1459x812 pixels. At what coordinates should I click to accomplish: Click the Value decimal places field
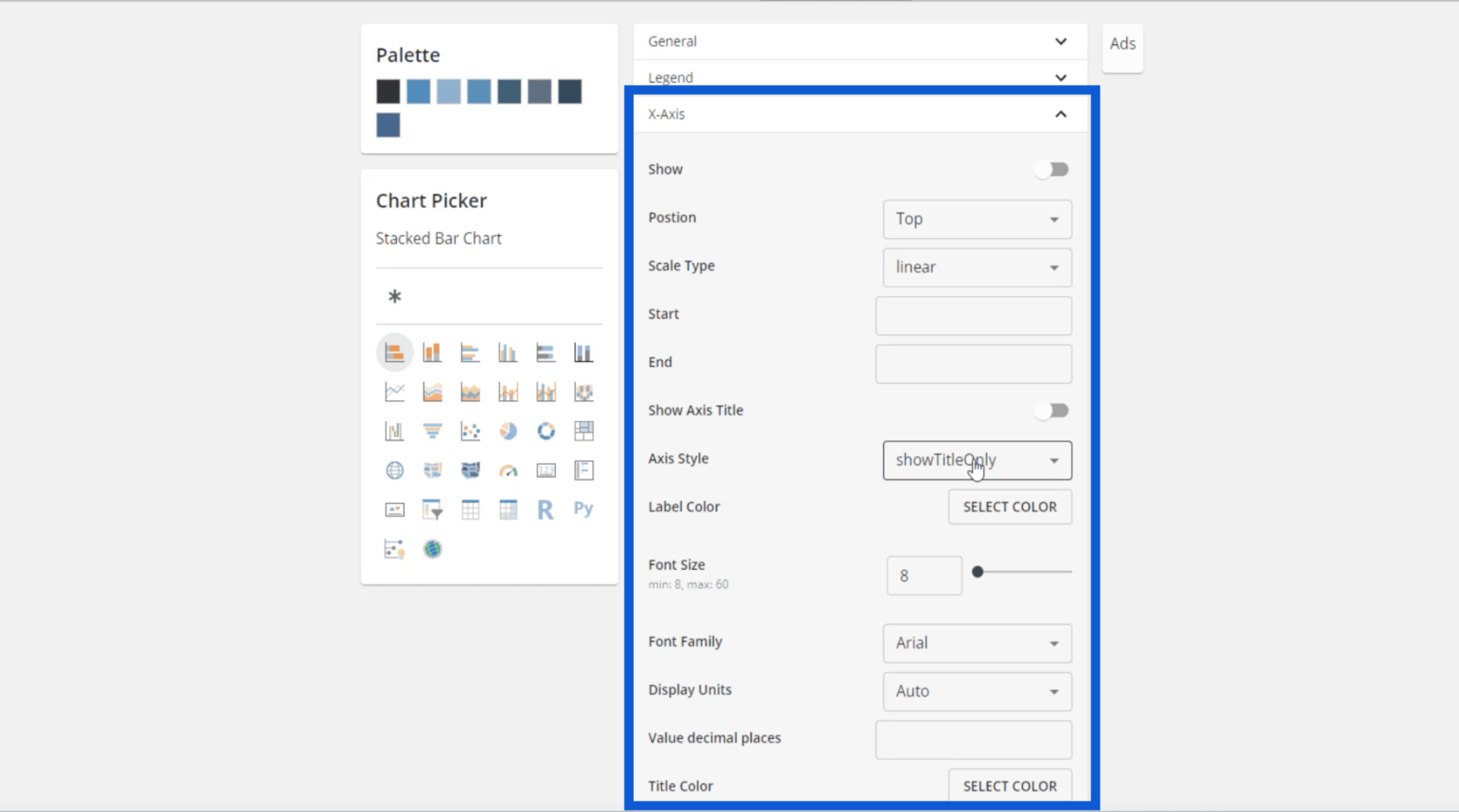coord(974,740)
